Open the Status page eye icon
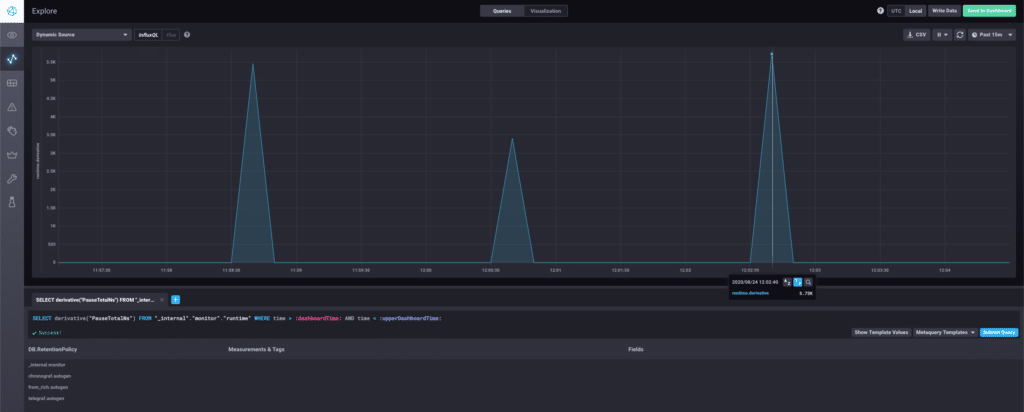The height and width of the screenshot is (412, 1024). point(12,35)
